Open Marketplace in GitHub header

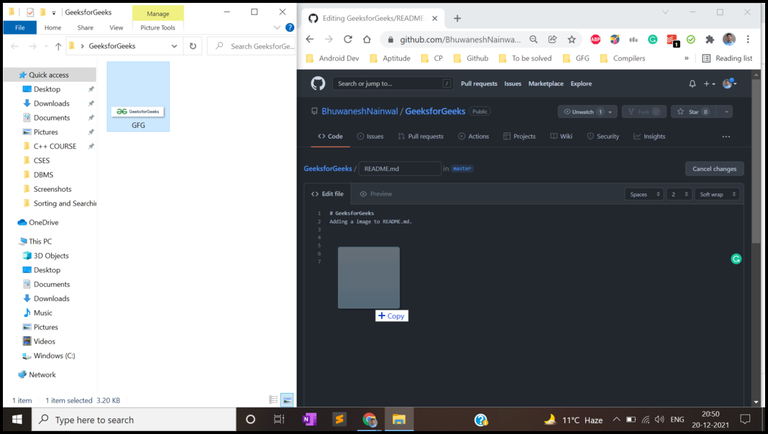coord(546,84)
